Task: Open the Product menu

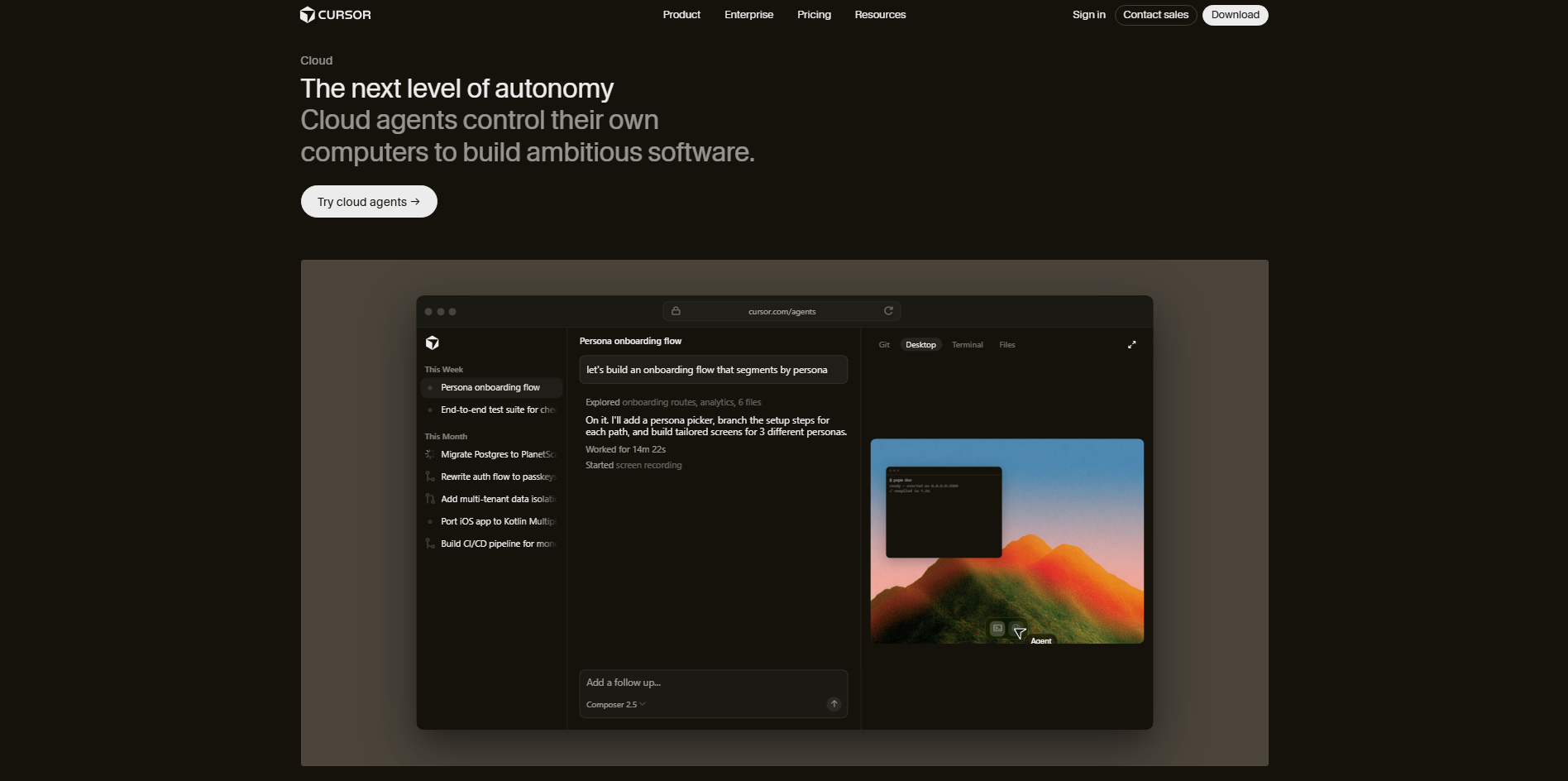Action: pyautogui.click(x=681, y=15)
